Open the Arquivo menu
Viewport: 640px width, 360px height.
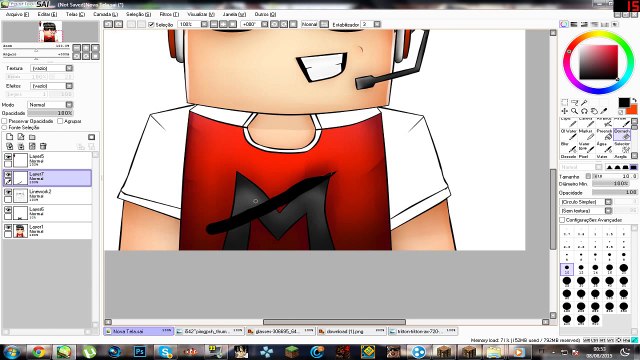18,14
